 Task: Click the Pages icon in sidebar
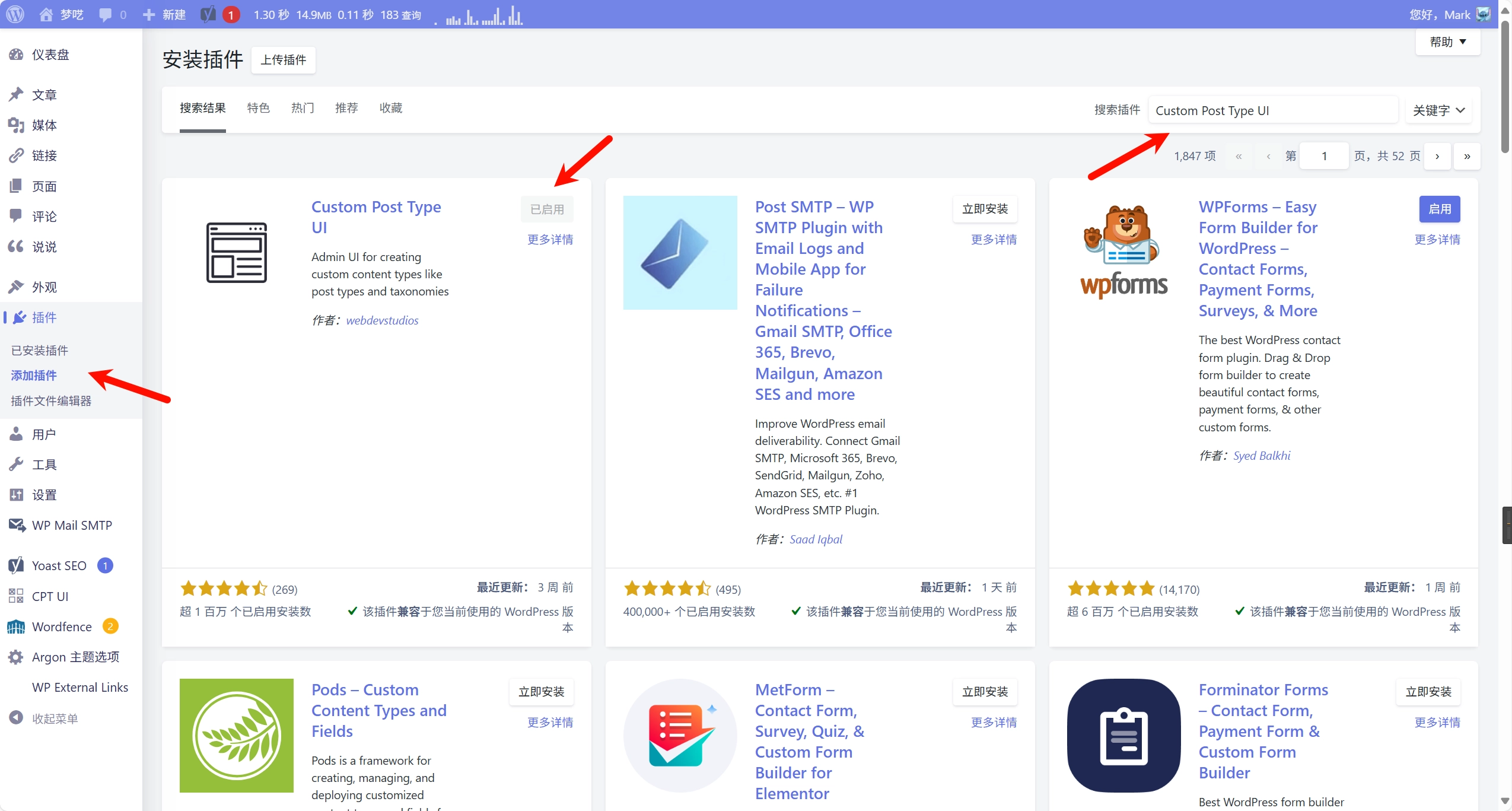[16, 186]
